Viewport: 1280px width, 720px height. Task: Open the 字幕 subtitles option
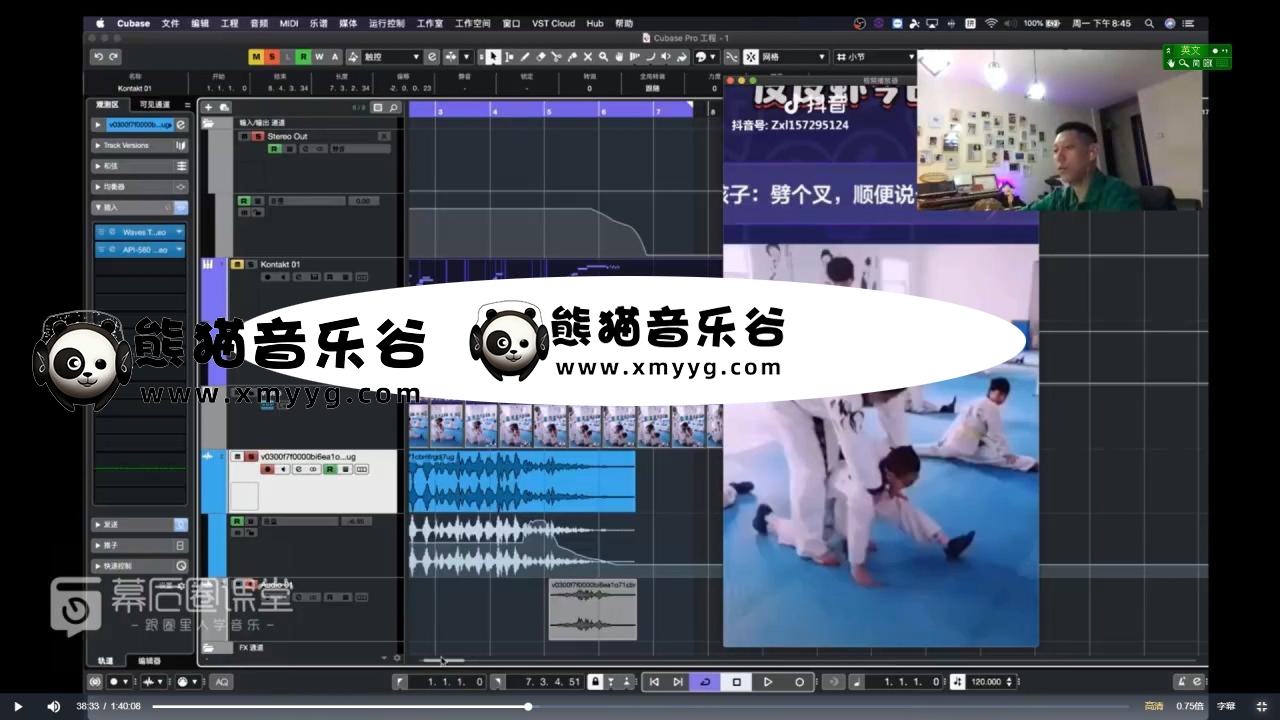point(1226,706)
